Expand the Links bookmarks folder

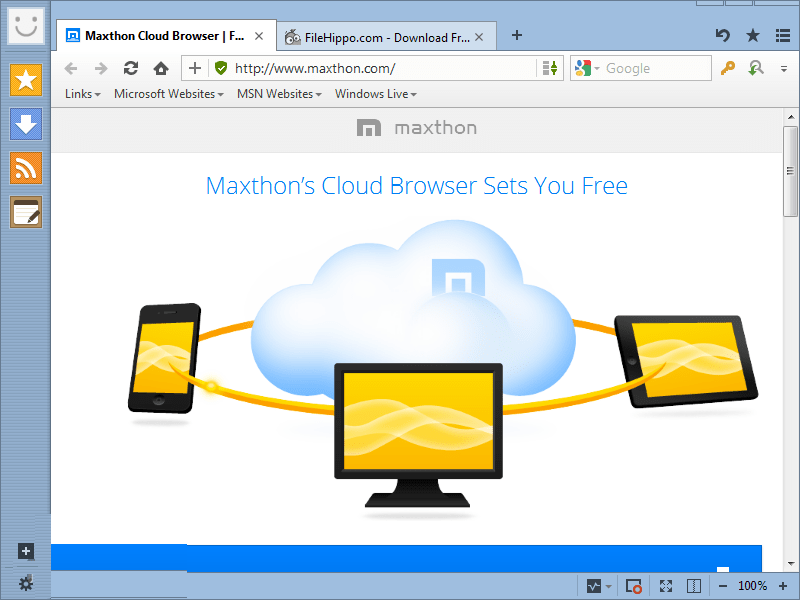pos(82,94)
